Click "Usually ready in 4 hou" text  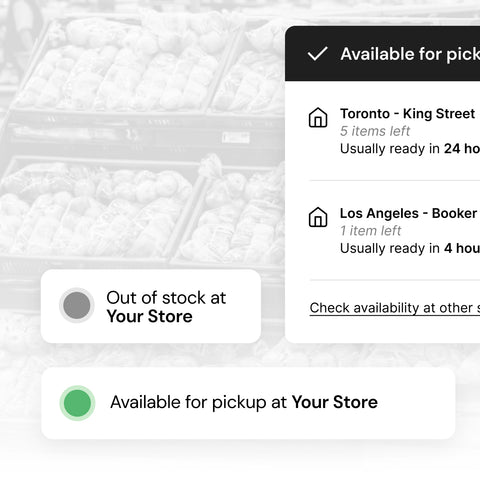[410, 248]
